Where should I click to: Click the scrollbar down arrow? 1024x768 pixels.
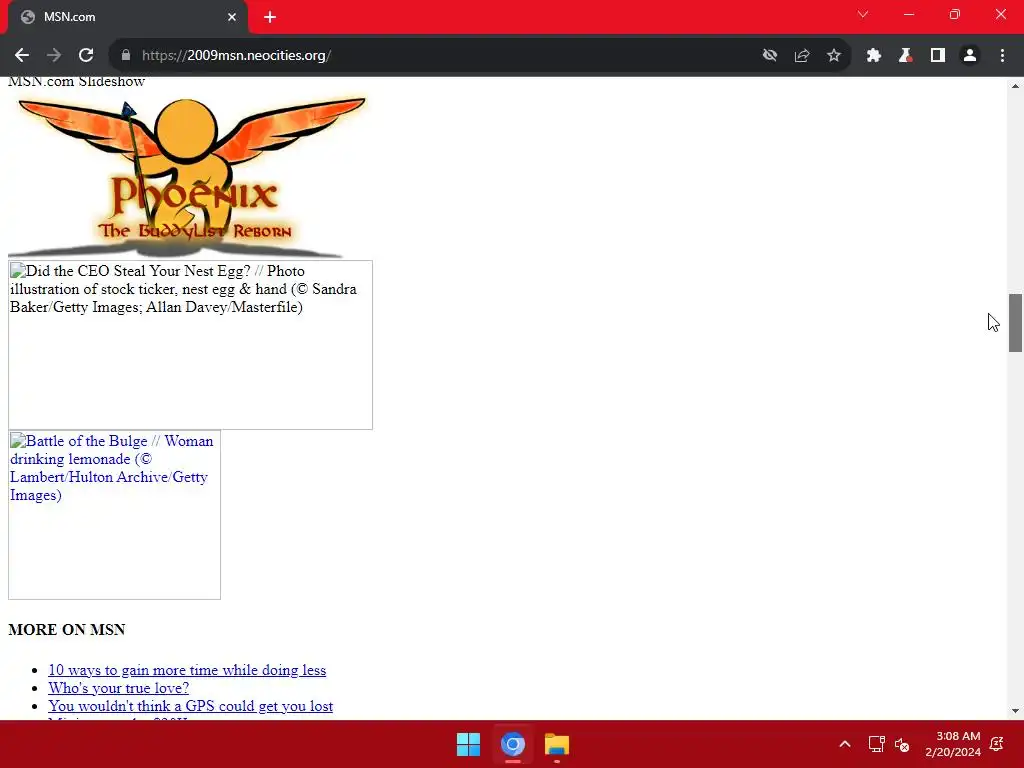(x=1015, y=711)
